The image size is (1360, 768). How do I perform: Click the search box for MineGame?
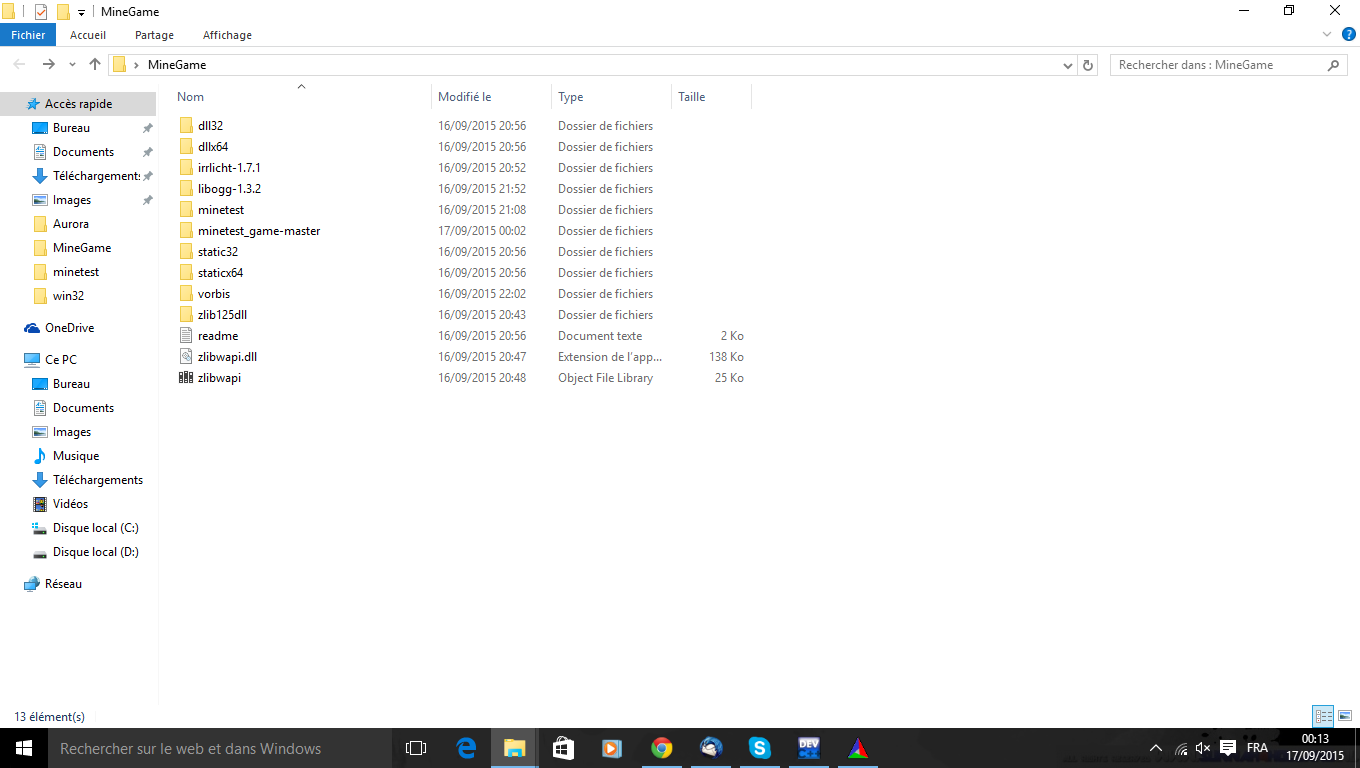(x=1220, y=65)
